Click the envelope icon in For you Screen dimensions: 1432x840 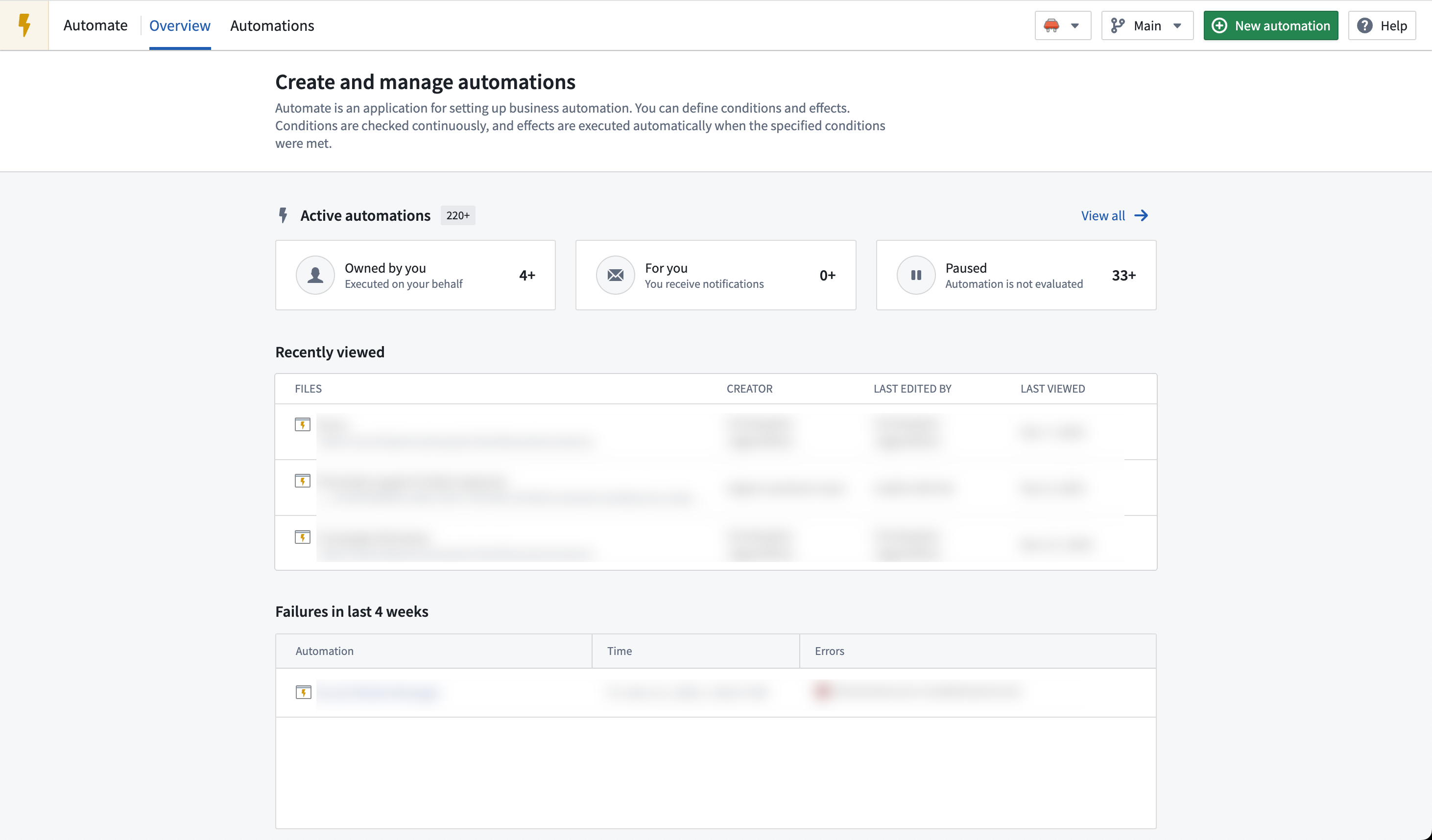click(616, 276)
